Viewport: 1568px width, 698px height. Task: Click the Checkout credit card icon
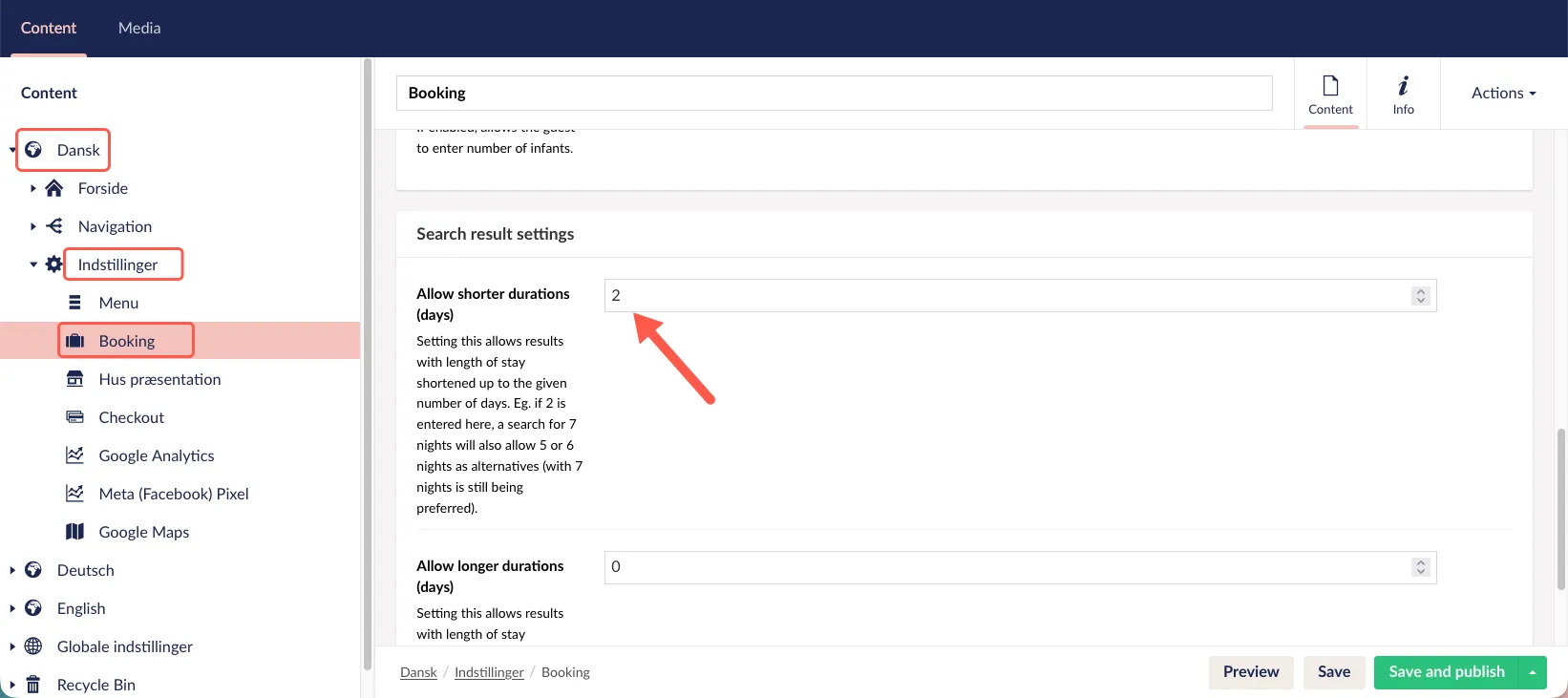click(x=74, y=417)
